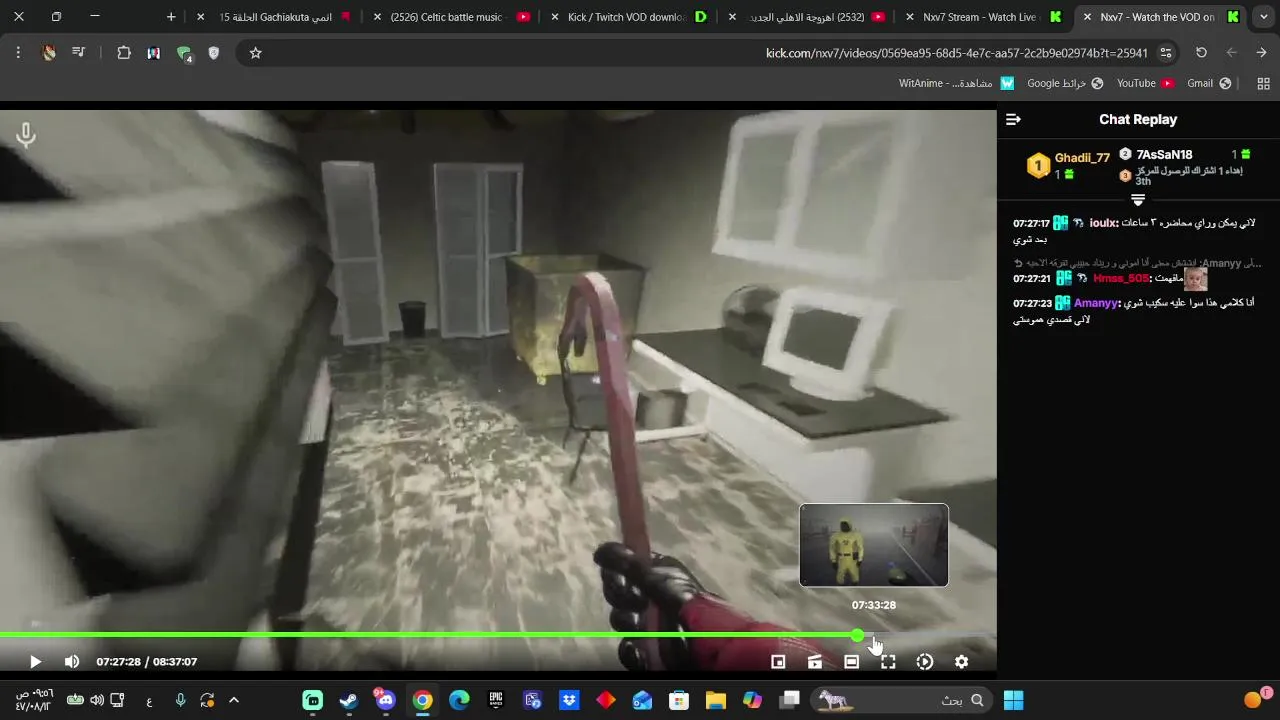
Task: Open Hmss_505 username in chat
Action: (1121, 278)
